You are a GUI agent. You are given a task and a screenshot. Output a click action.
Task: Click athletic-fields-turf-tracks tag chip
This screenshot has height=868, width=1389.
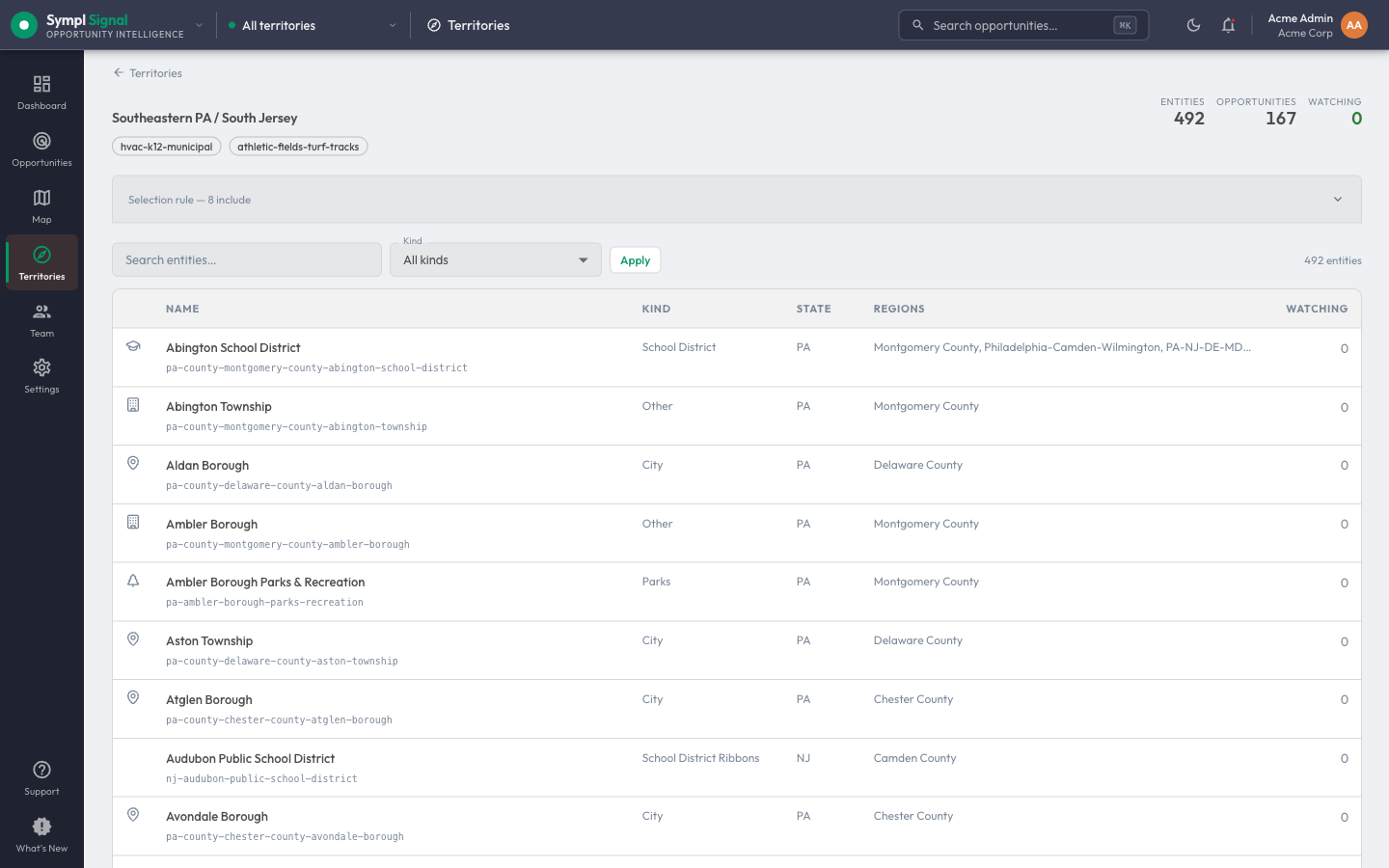tap(298, 147)
